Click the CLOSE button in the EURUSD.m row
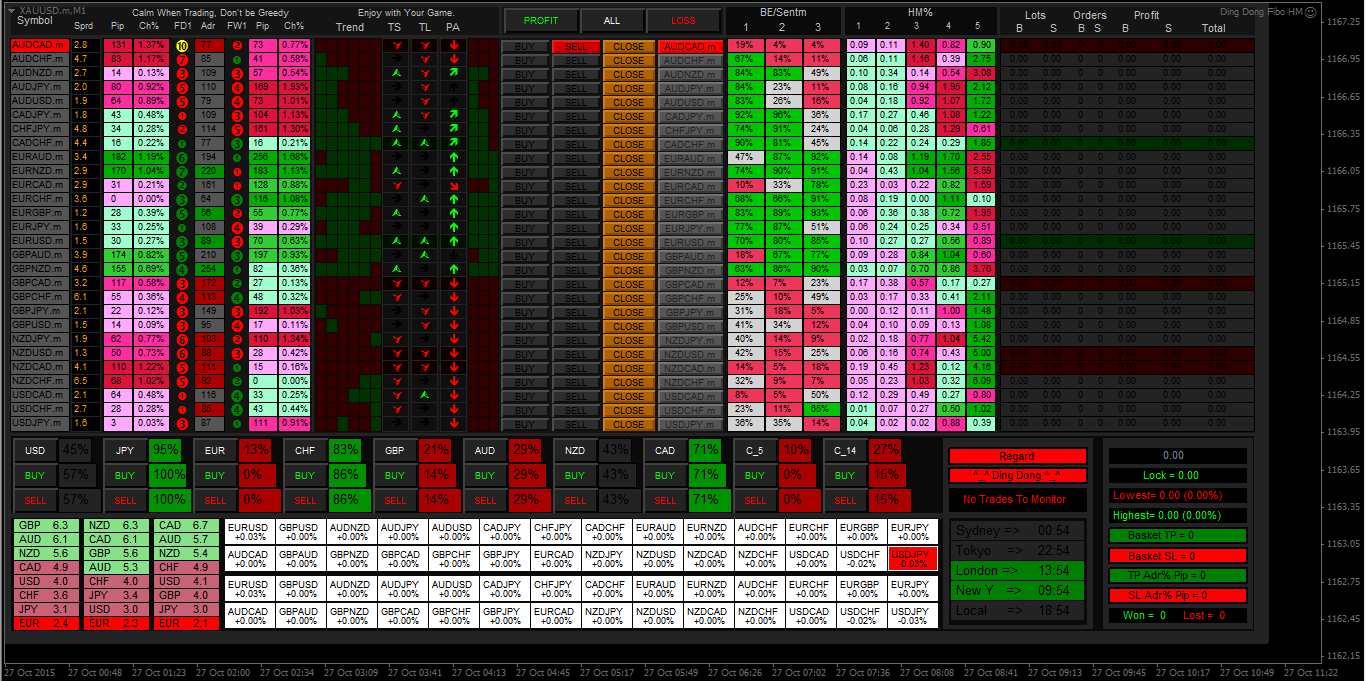The height and width of the screenshot is (681, 1366). tap(629, 242)
